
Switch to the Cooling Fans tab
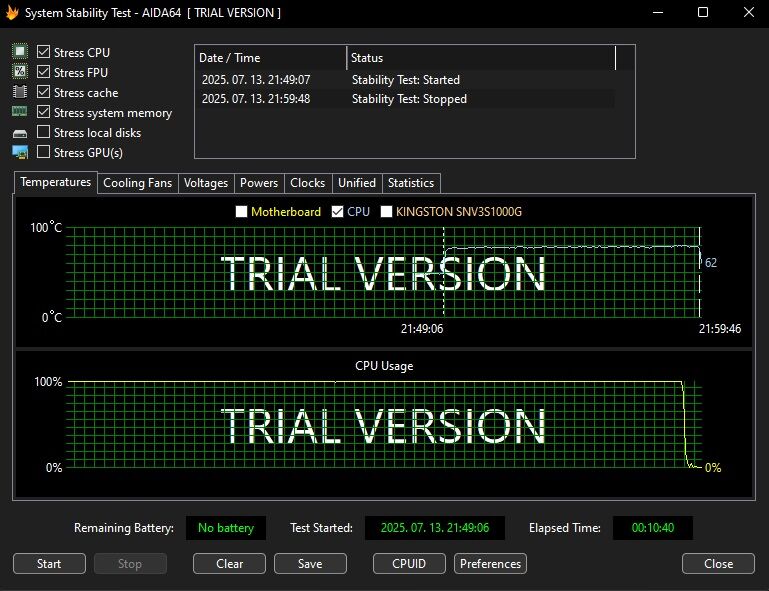(x=137, y=183)
